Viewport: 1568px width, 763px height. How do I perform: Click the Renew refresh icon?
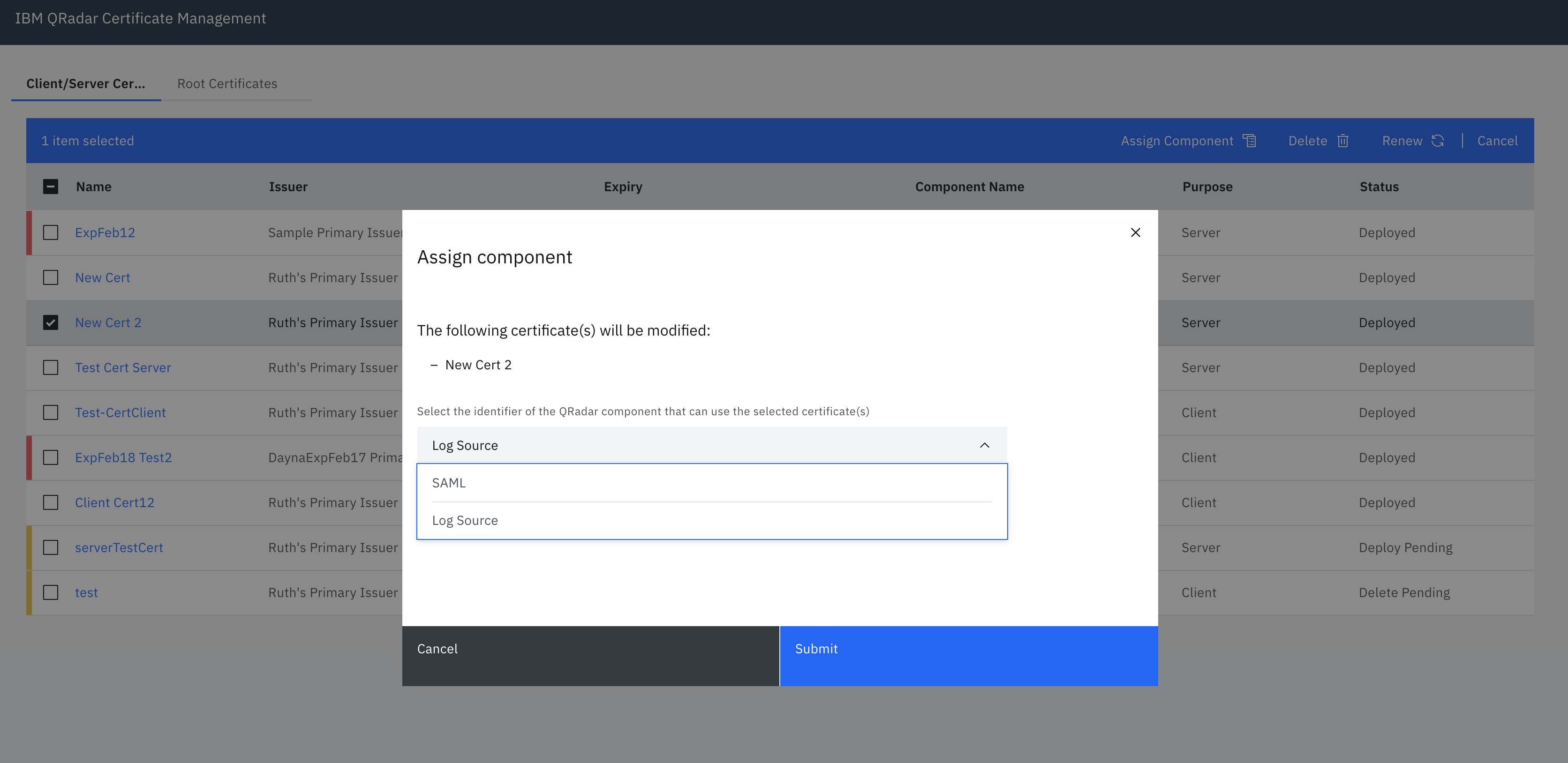1438,140
